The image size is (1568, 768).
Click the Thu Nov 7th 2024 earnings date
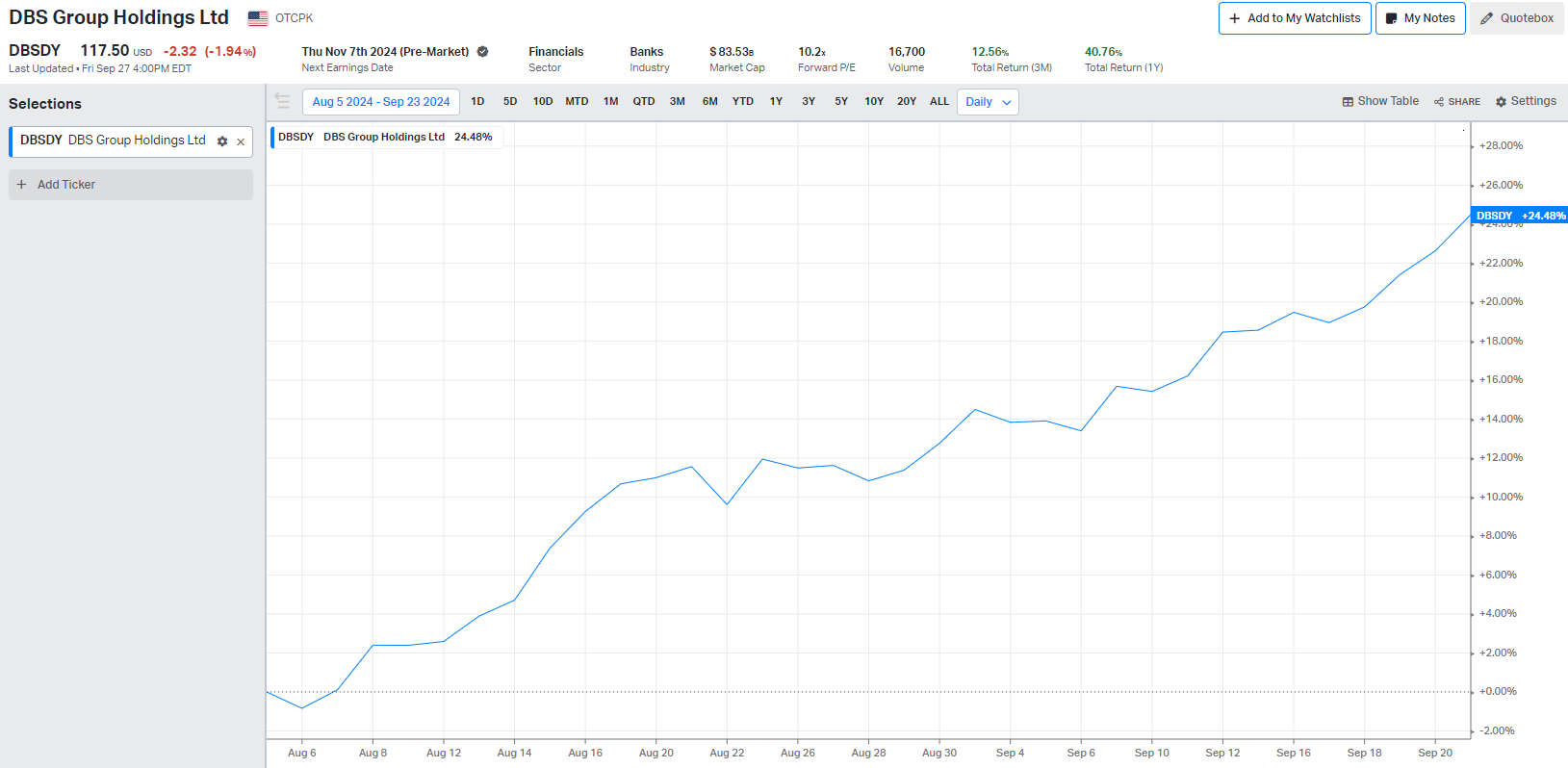coord(385,52)
